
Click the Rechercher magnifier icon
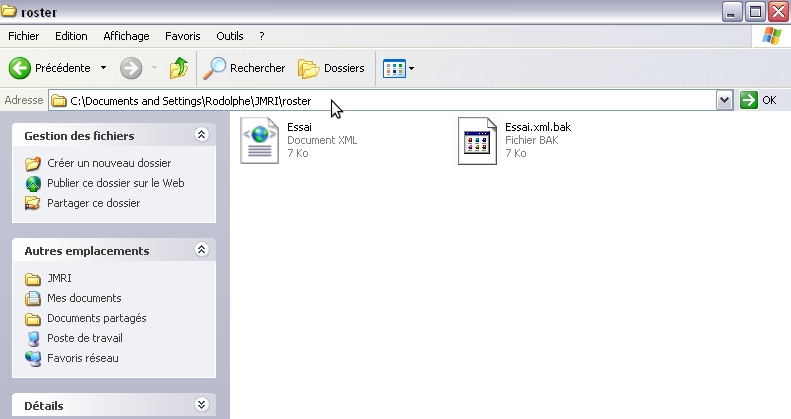tap(214, 68)
